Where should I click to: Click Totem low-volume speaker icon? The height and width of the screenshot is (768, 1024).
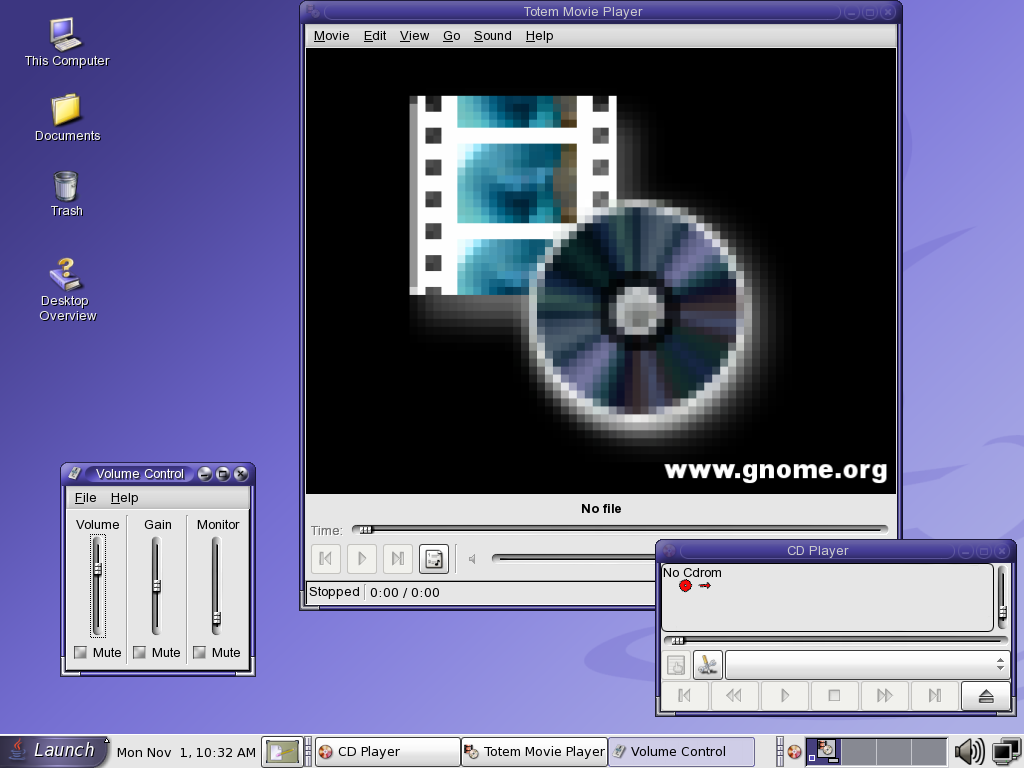(x=472, y=559)
